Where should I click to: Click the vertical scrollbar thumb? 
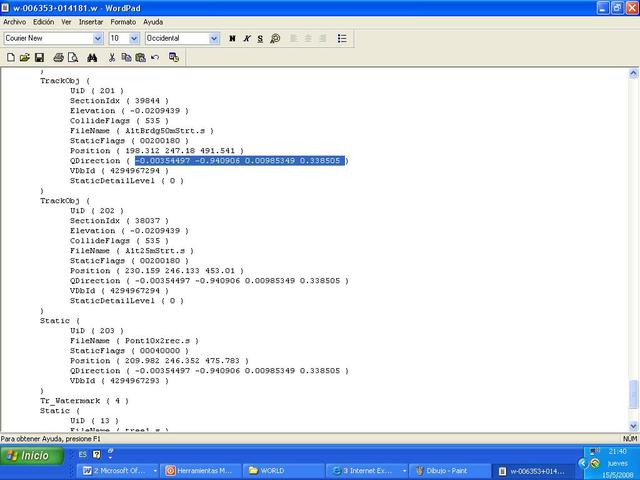click(633, 394)
